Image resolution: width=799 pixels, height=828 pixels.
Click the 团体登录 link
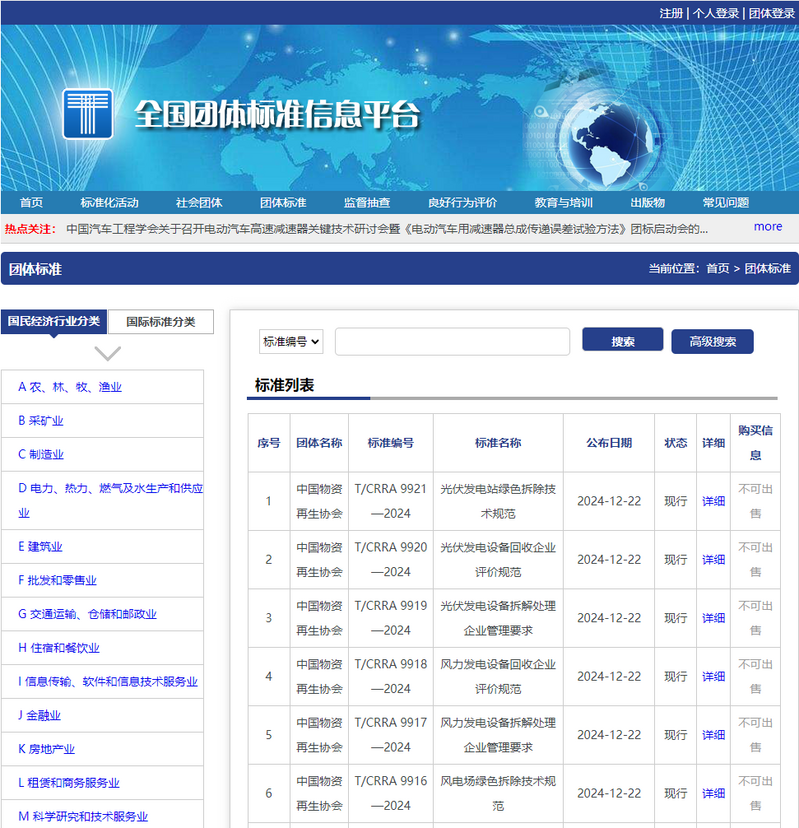[x=771, y=13]
